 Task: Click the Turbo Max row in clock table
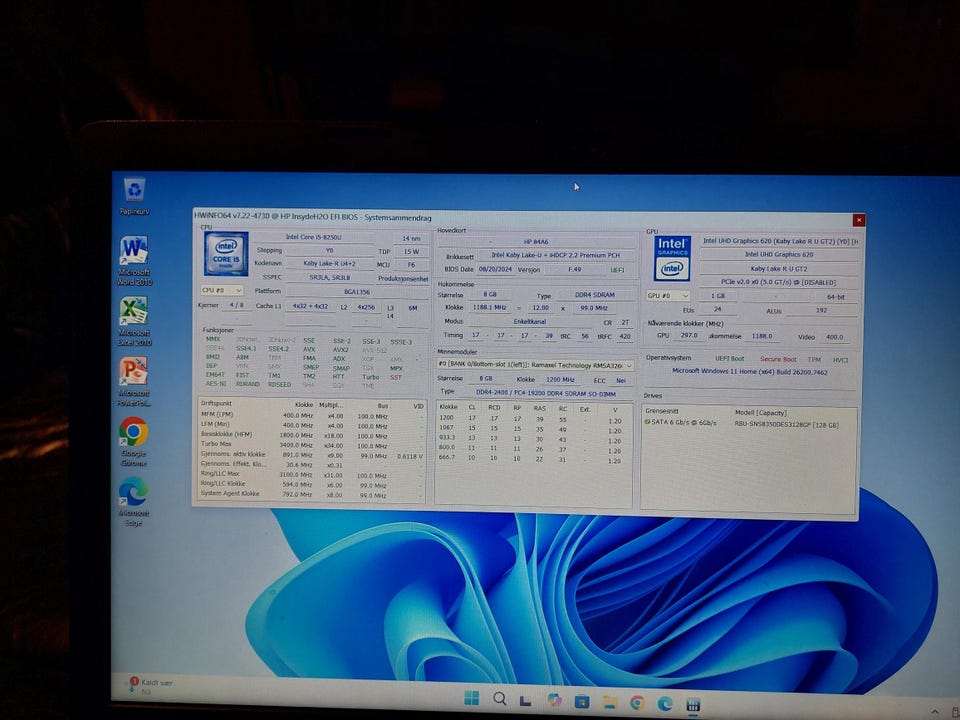312,445
